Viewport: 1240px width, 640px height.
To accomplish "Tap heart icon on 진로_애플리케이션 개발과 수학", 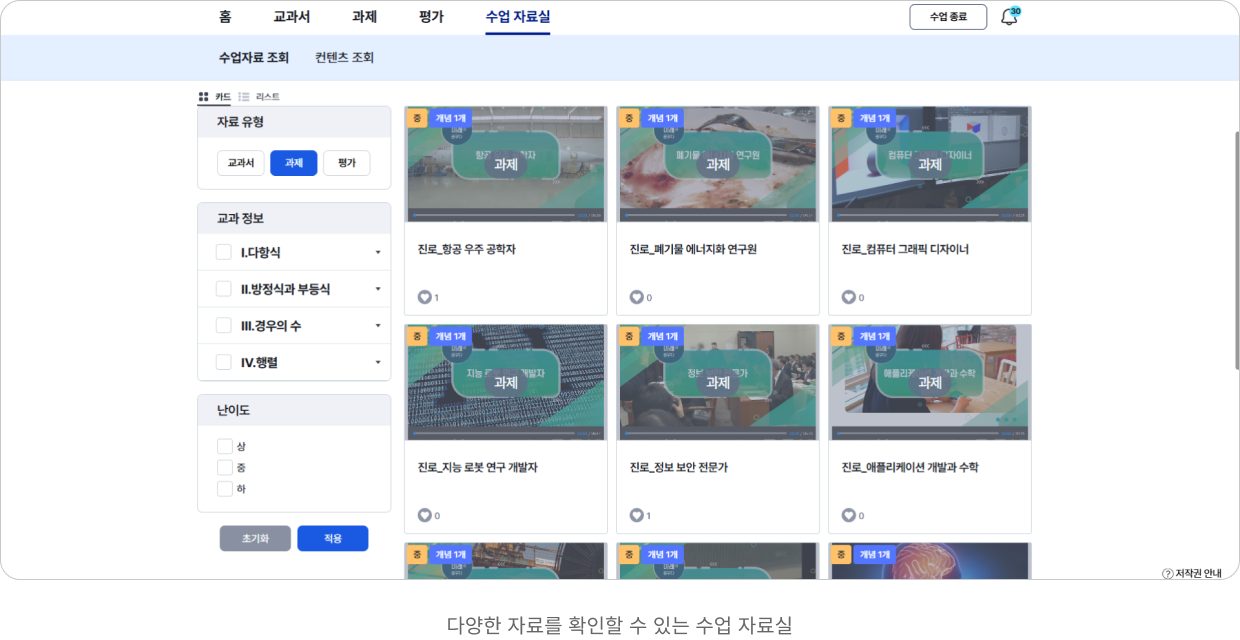I will [x=848, y=515].
